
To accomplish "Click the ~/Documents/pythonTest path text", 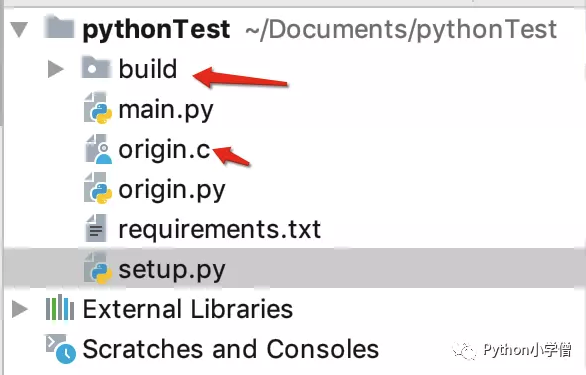I will (401, 30).
